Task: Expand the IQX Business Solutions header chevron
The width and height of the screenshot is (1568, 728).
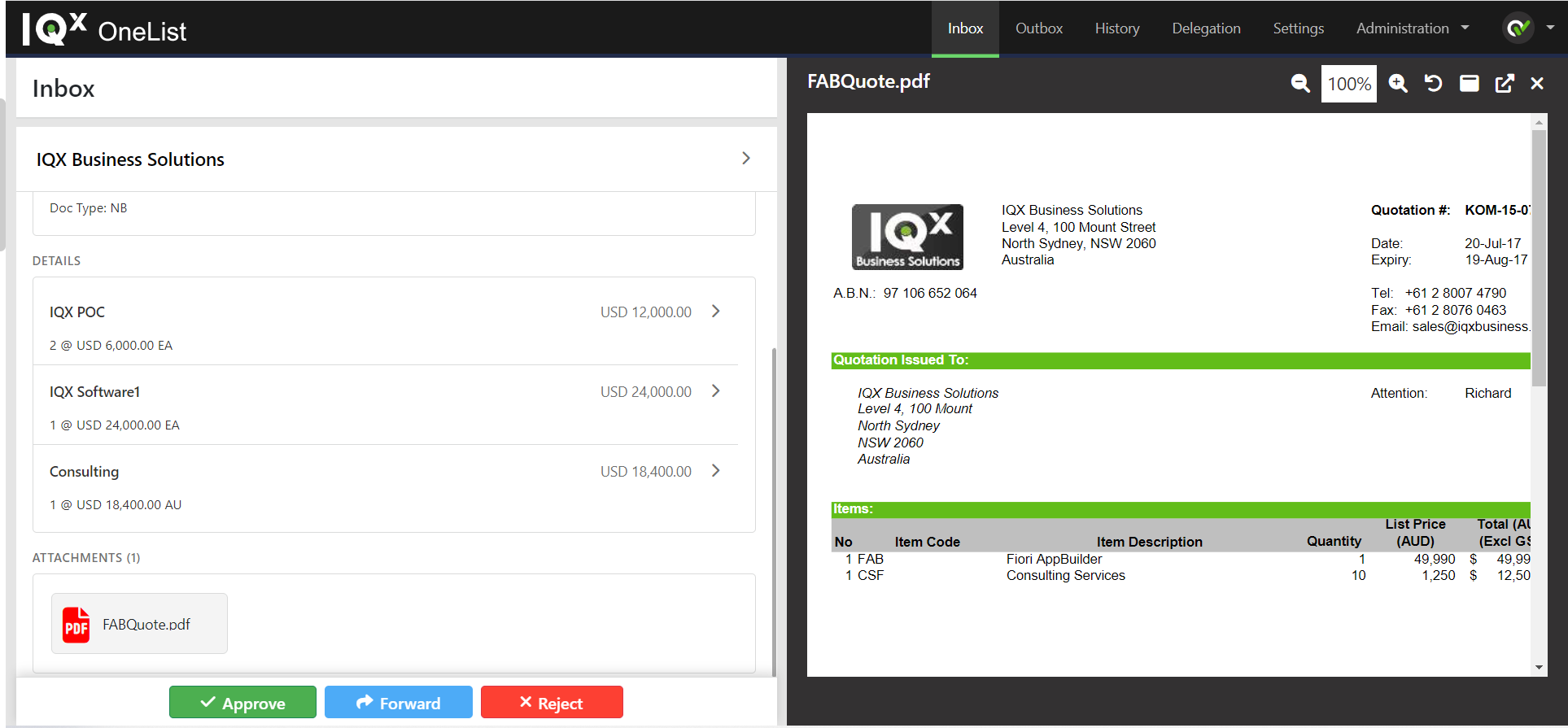Action: click(x=746, y=159)
